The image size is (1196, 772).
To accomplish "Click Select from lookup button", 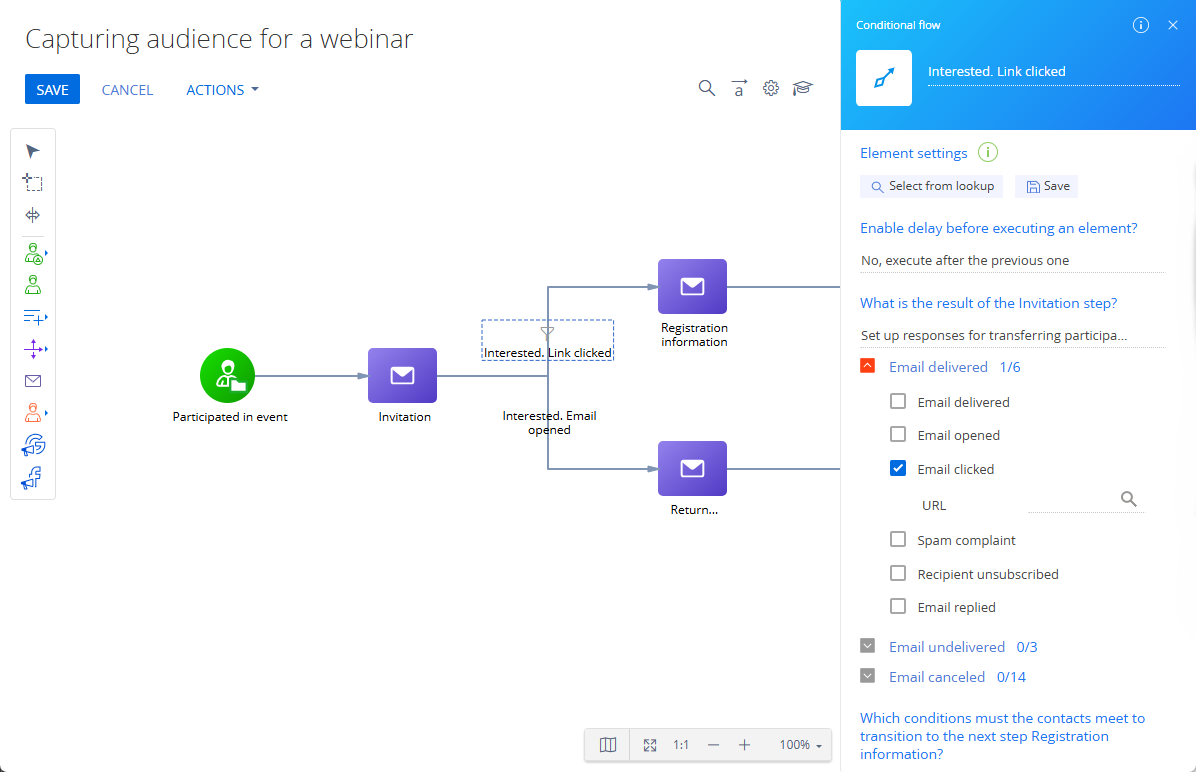I will [x=931, y=186].
